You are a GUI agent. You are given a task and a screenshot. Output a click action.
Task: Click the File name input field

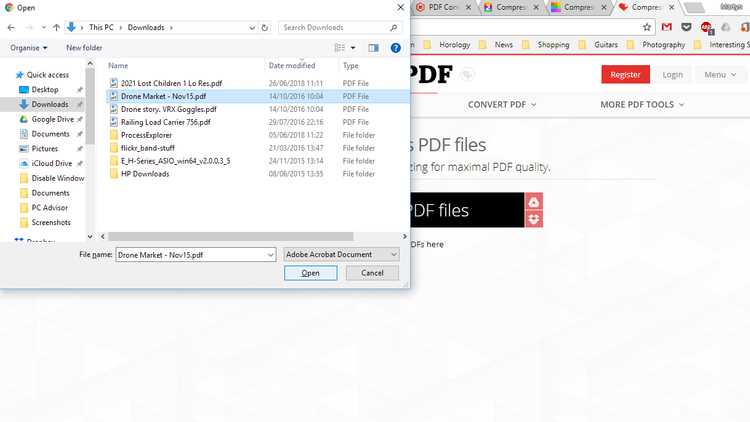pyautogui.click(x=191, y=255)
